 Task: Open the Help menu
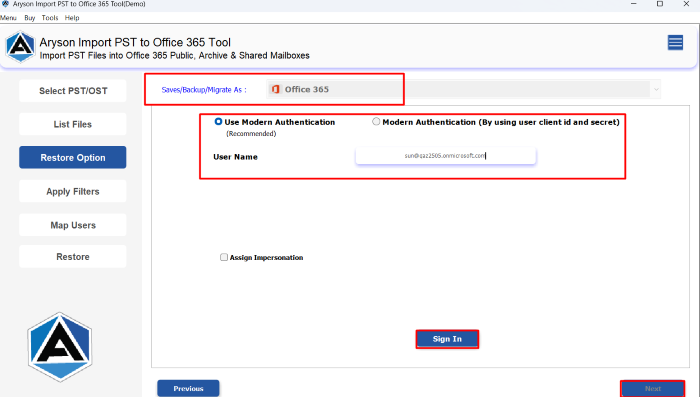tap(72, 18)
